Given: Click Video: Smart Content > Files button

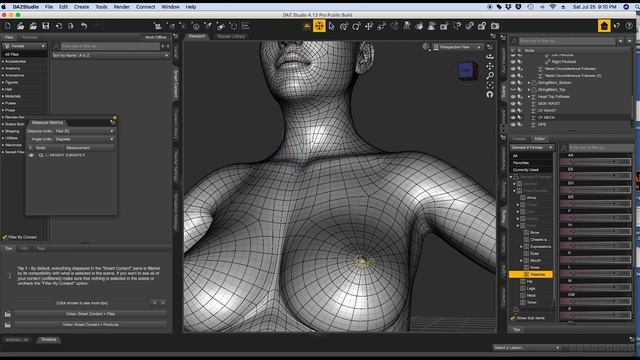Looking at the screenshot, I should click(91, 314).
